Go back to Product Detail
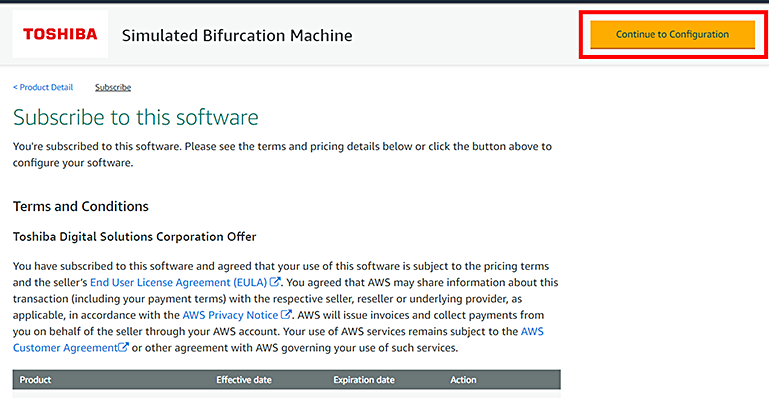Image resolution: width=770 pixels, height=398 pixels. [x=43, y=87]
